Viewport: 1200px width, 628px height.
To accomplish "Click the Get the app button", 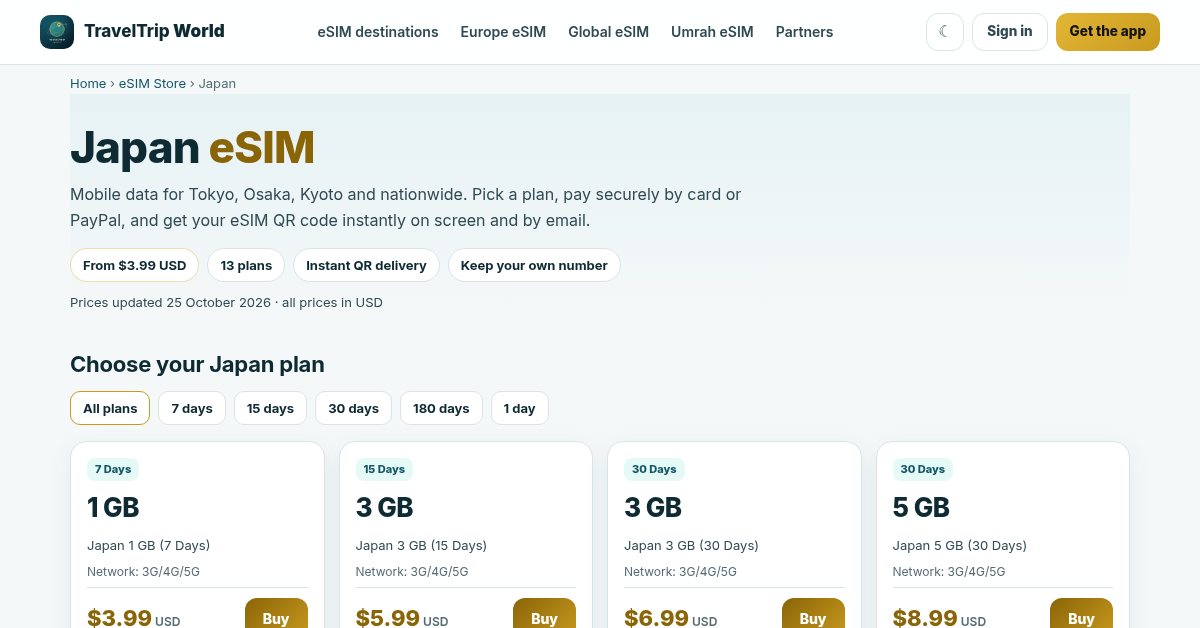I will 1108,32.
